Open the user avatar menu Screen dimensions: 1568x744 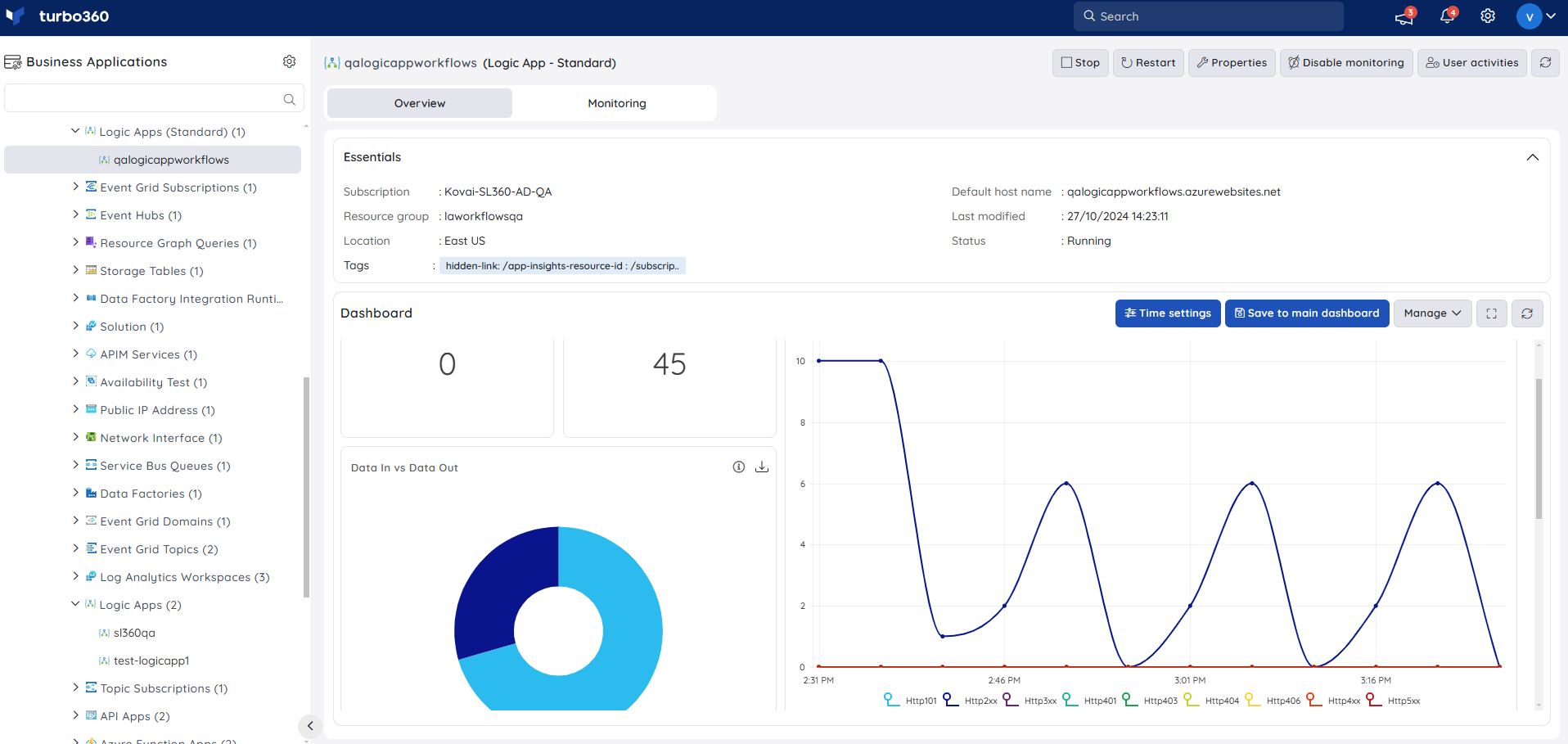coord(1535,16)
